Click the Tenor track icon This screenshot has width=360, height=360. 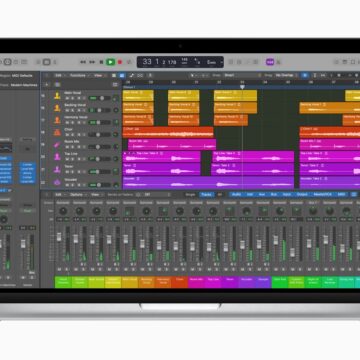pyautogui.click(x=57, y=169)
